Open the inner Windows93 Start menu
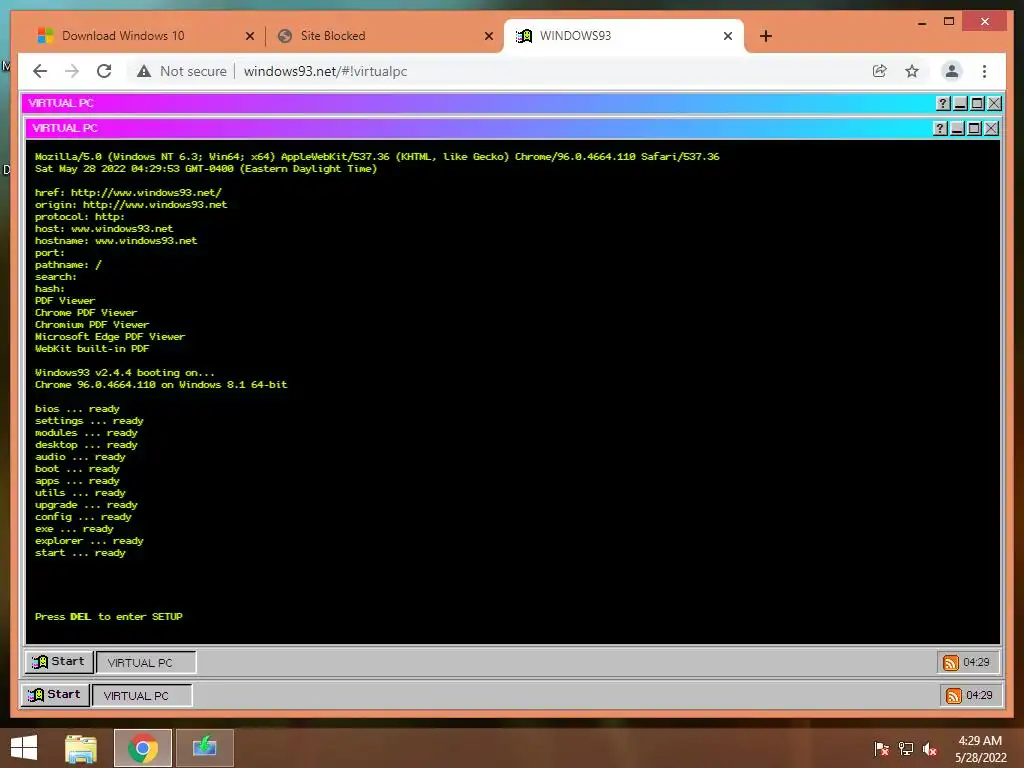Image resolution: width=1024 pixels, height=768 pixels. click(x=59, y=662)
